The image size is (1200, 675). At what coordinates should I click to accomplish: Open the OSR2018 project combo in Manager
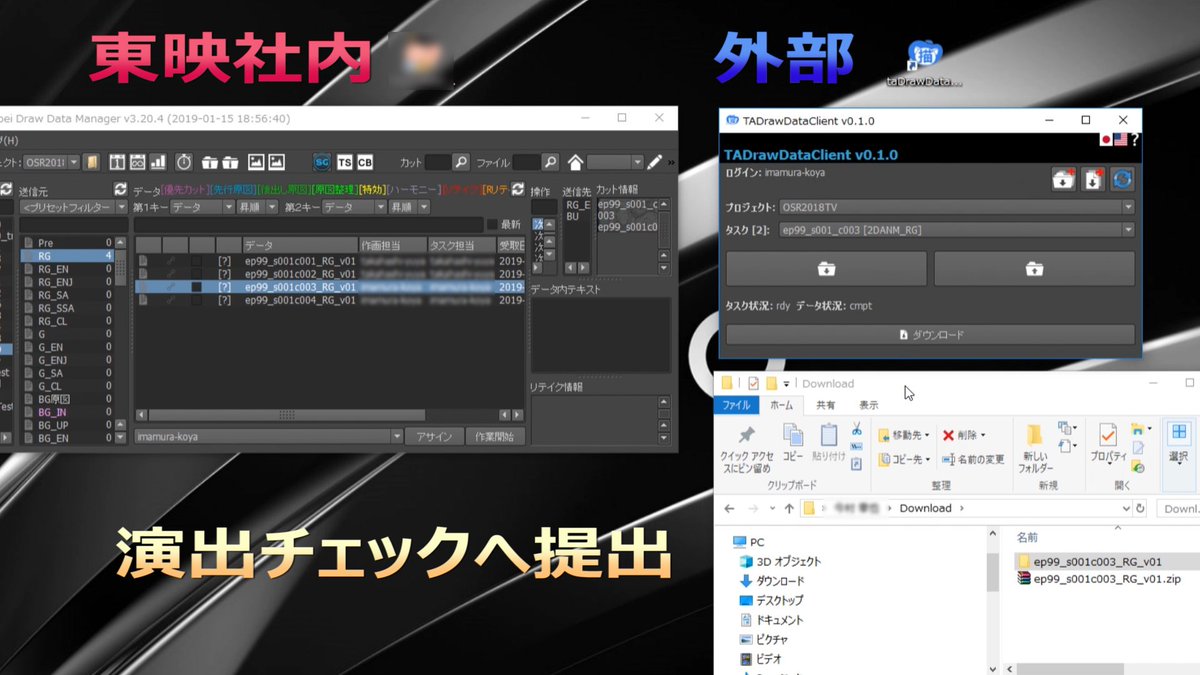pyautogui.click(x=52, y=162)
